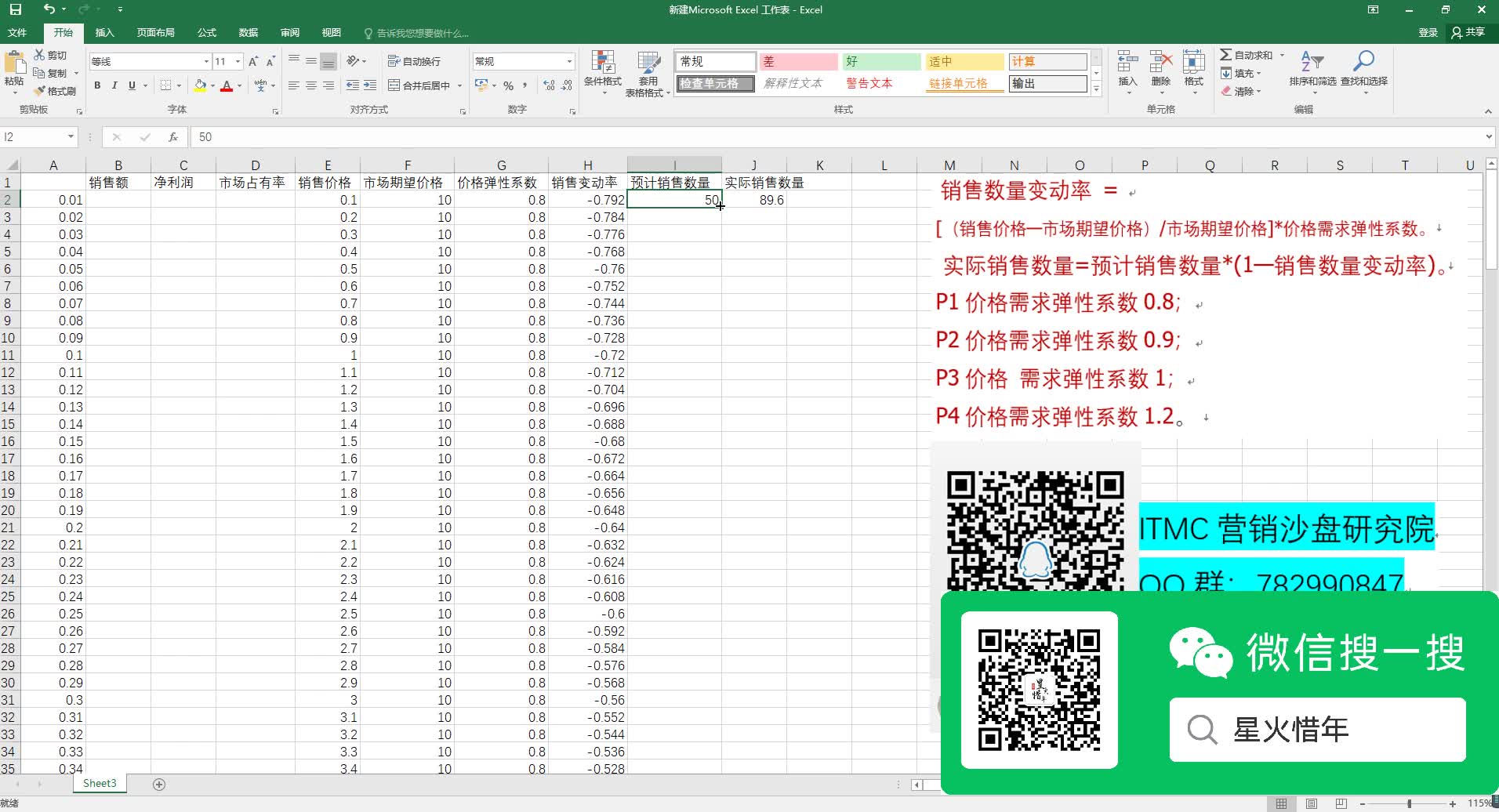Click the insert function fx icon
The width and height of the screenshot is (1499, 812).
173,136
